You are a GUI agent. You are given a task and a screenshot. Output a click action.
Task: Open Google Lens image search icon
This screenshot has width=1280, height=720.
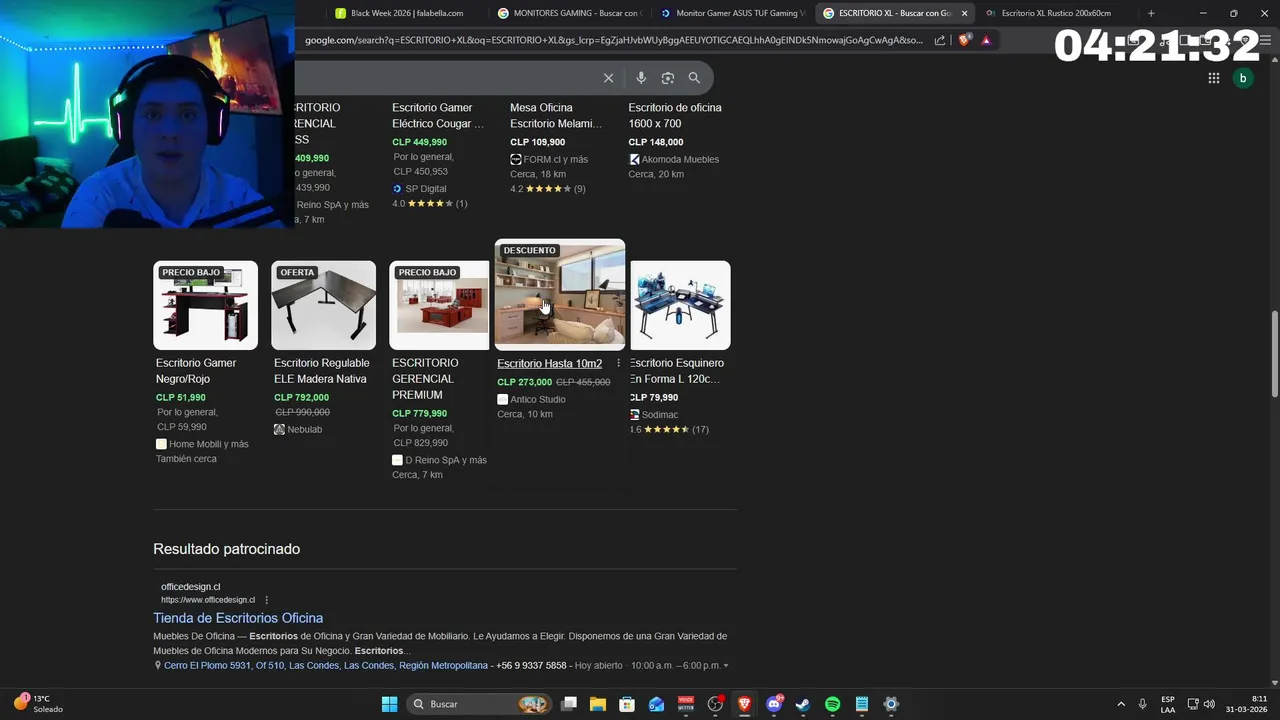[x=667, y=78]
